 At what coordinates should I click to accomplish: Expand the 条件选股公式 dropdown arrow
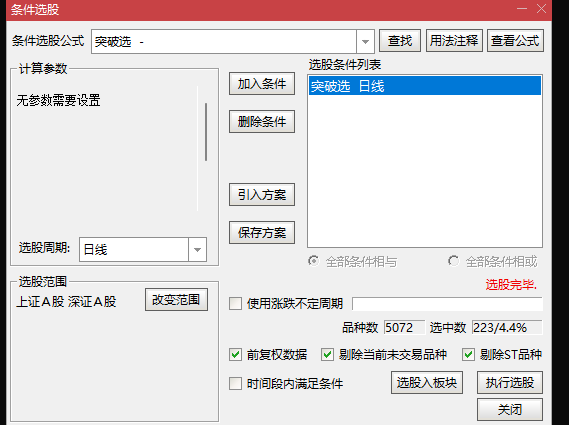pos(365,42)
